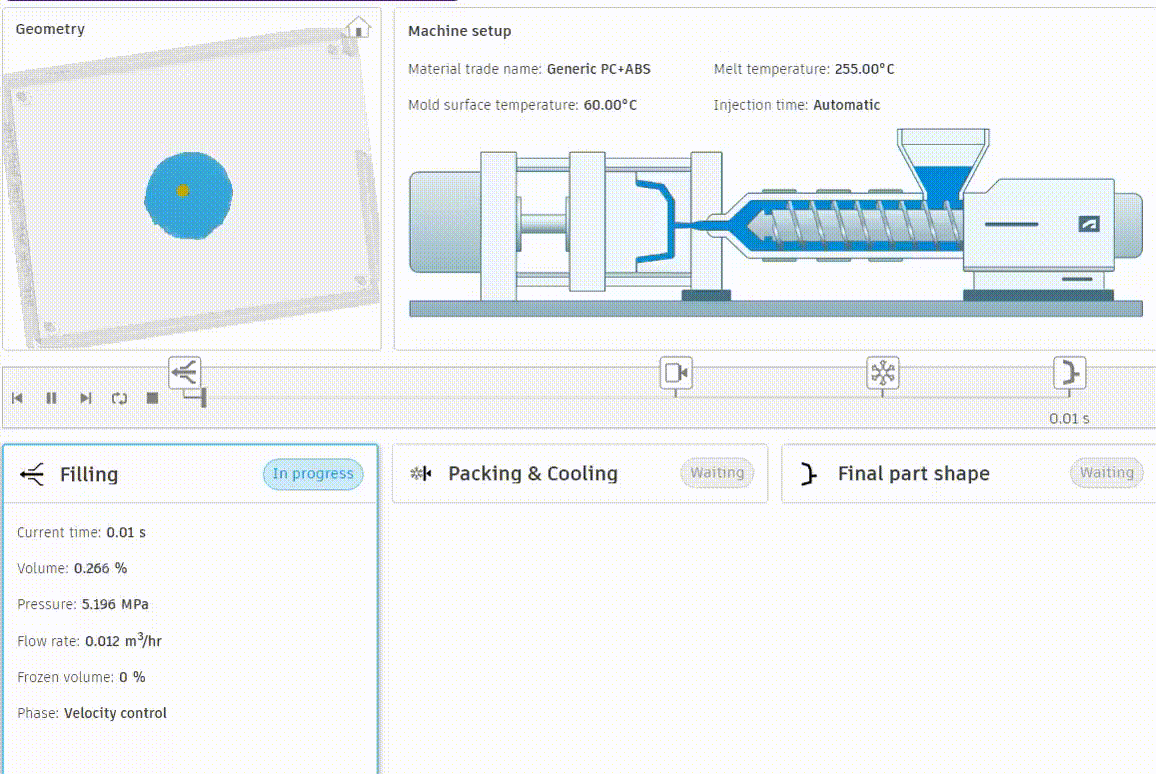This screenshot has width=1156, height=774.
Task: Pause the simulation playback
Action: 51,398
